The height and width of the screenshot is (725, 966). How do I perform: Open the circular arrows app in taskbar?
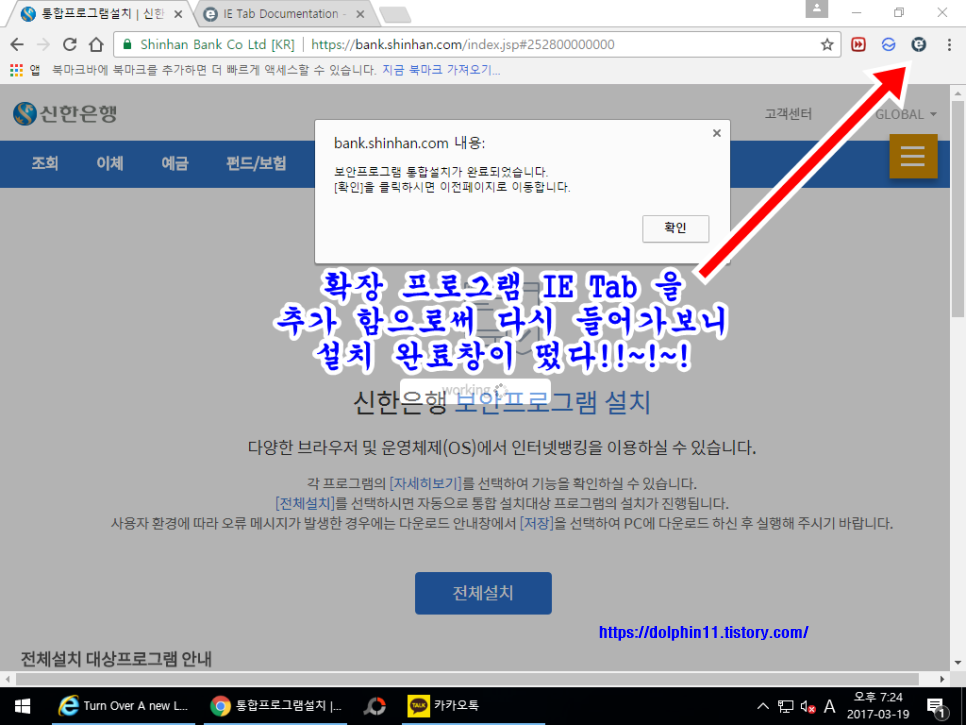coord(375,706)
